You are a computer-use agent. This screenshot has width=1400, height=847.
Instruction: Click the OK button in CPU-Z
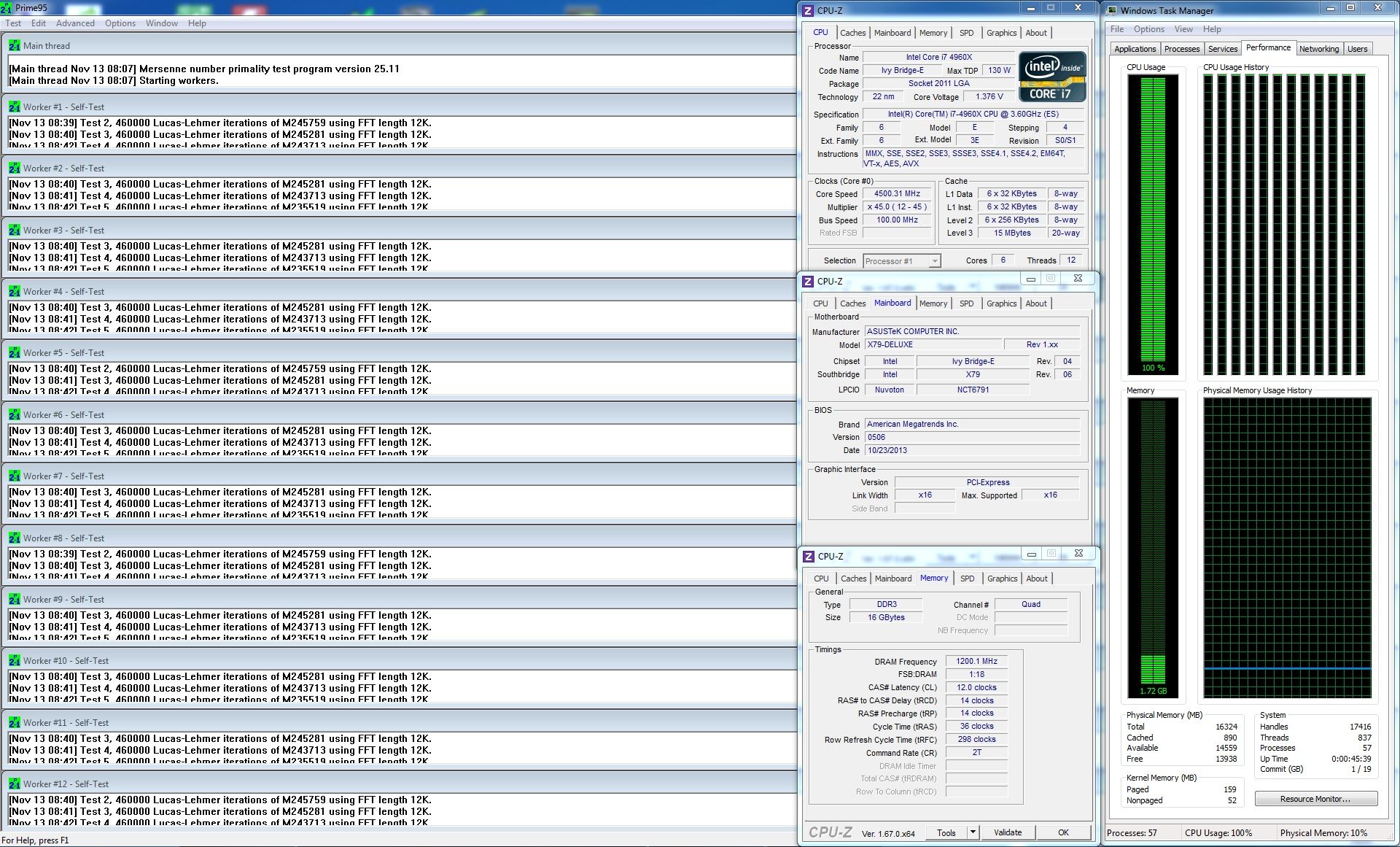[x=1063, y=832]
